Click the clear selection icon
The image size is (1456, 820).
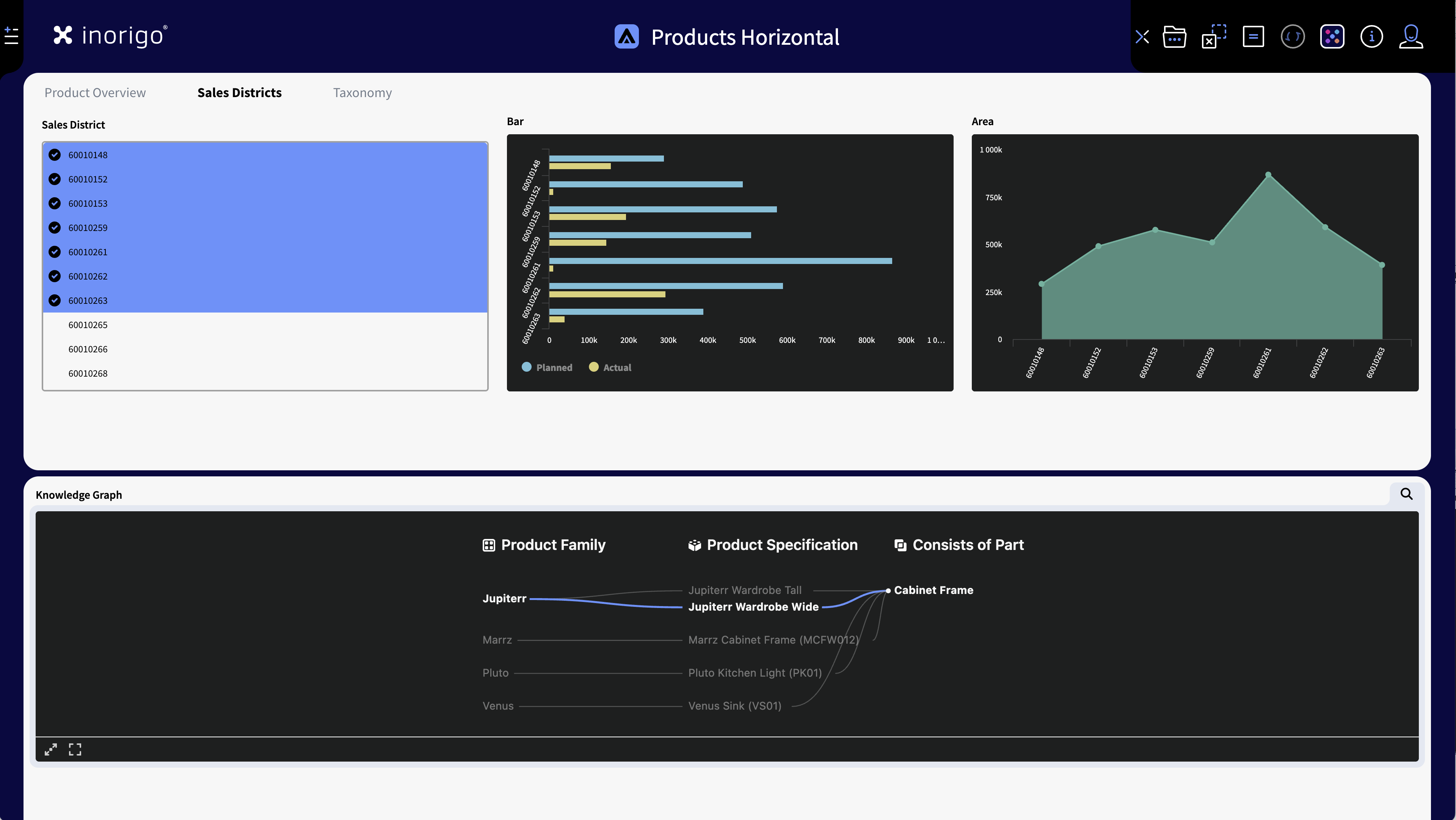coord(1213,37)
